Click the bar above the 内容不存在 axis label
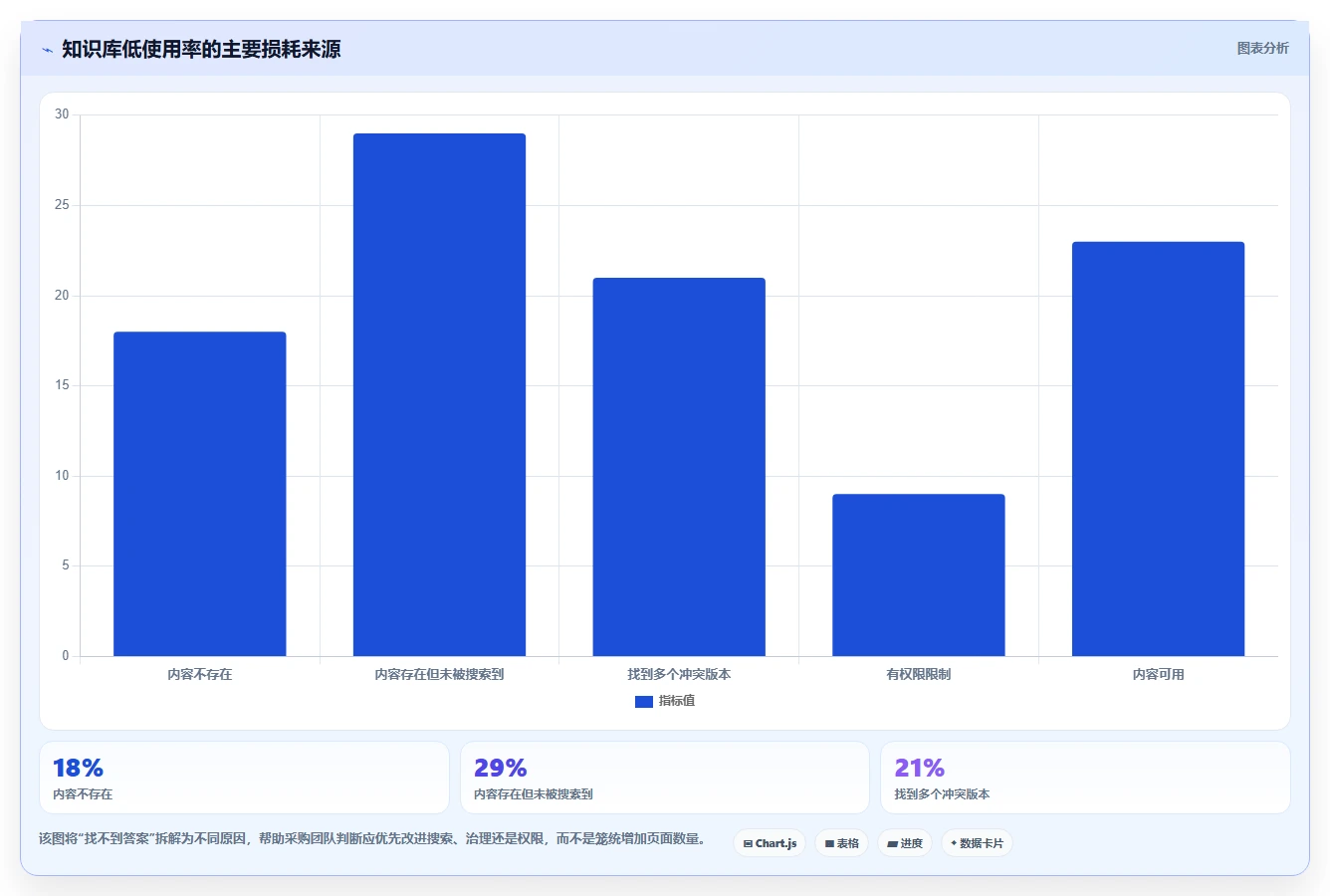This screenshot has height=896, width=1330. tap(200, 494)
